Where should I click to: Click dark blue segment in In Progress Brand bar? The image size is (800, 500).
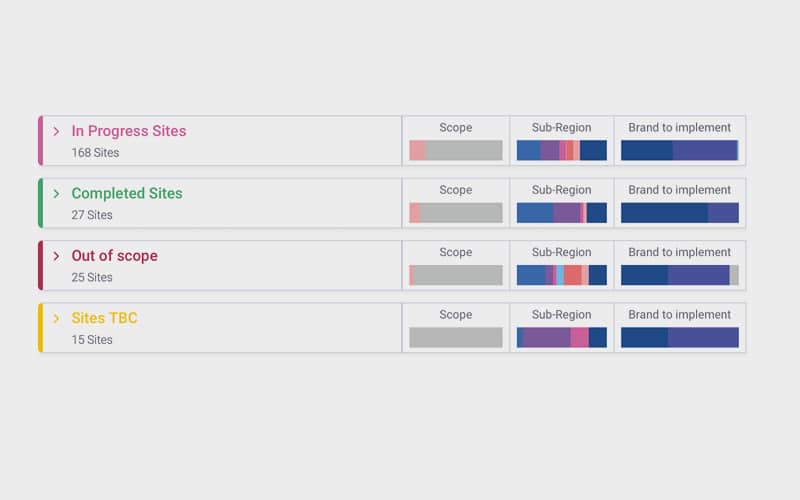point(646,151)
